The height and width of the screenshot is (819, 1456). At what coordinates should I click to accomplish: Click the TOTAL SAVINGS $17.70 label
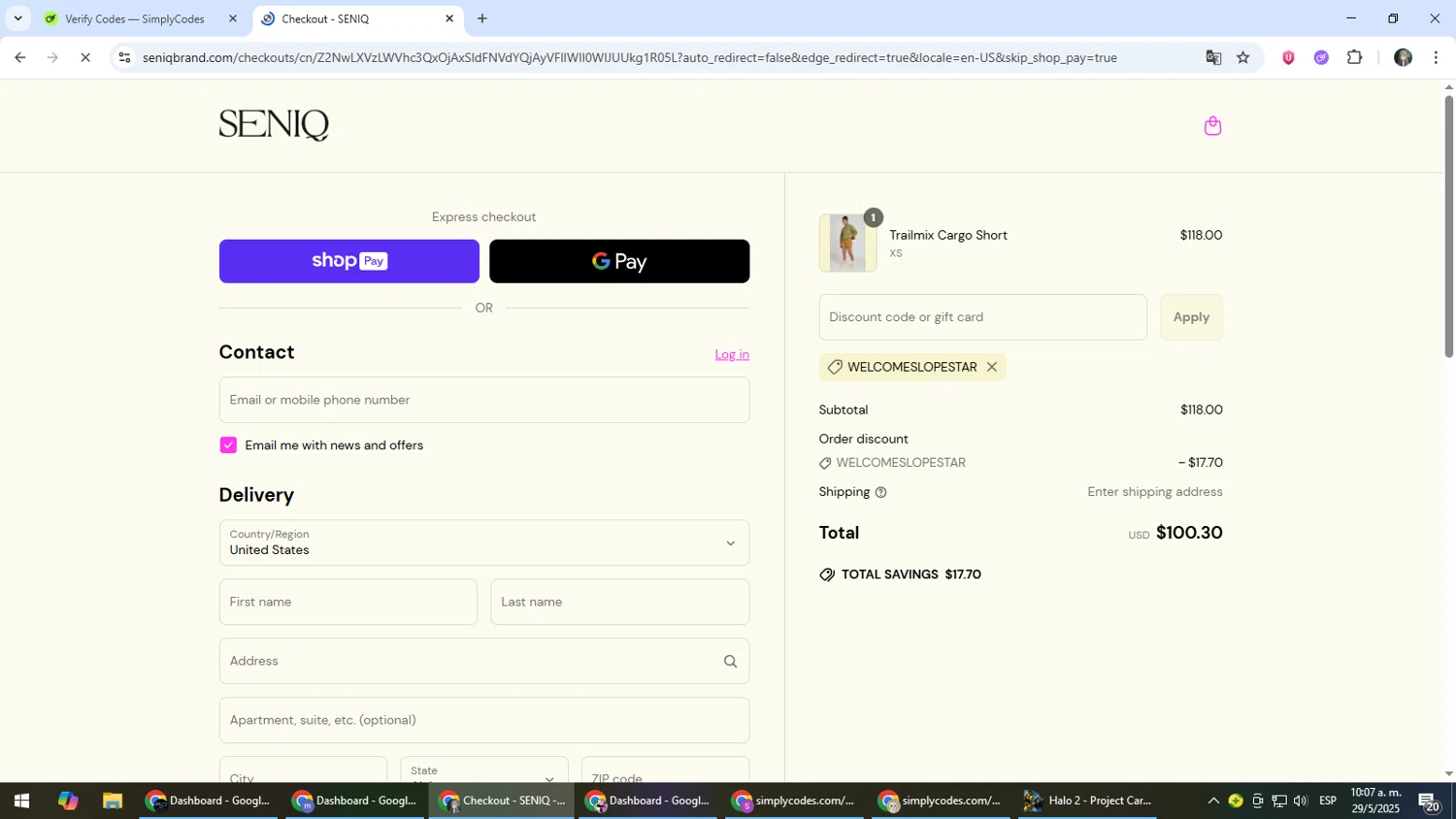(x=910, y=574)
